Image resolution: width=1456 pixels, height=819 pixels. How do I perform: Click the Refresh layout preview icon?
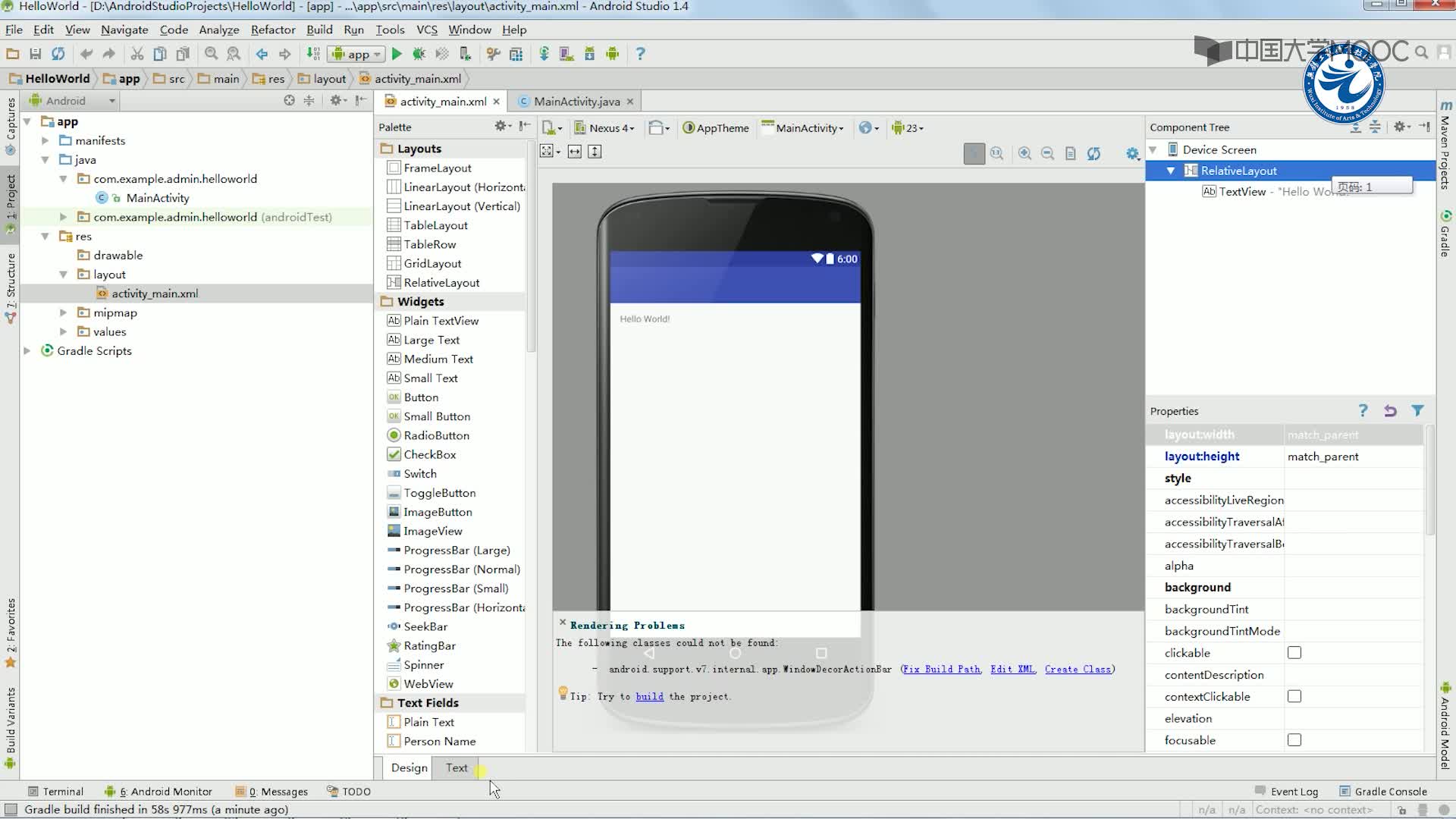click(1093, 153)
